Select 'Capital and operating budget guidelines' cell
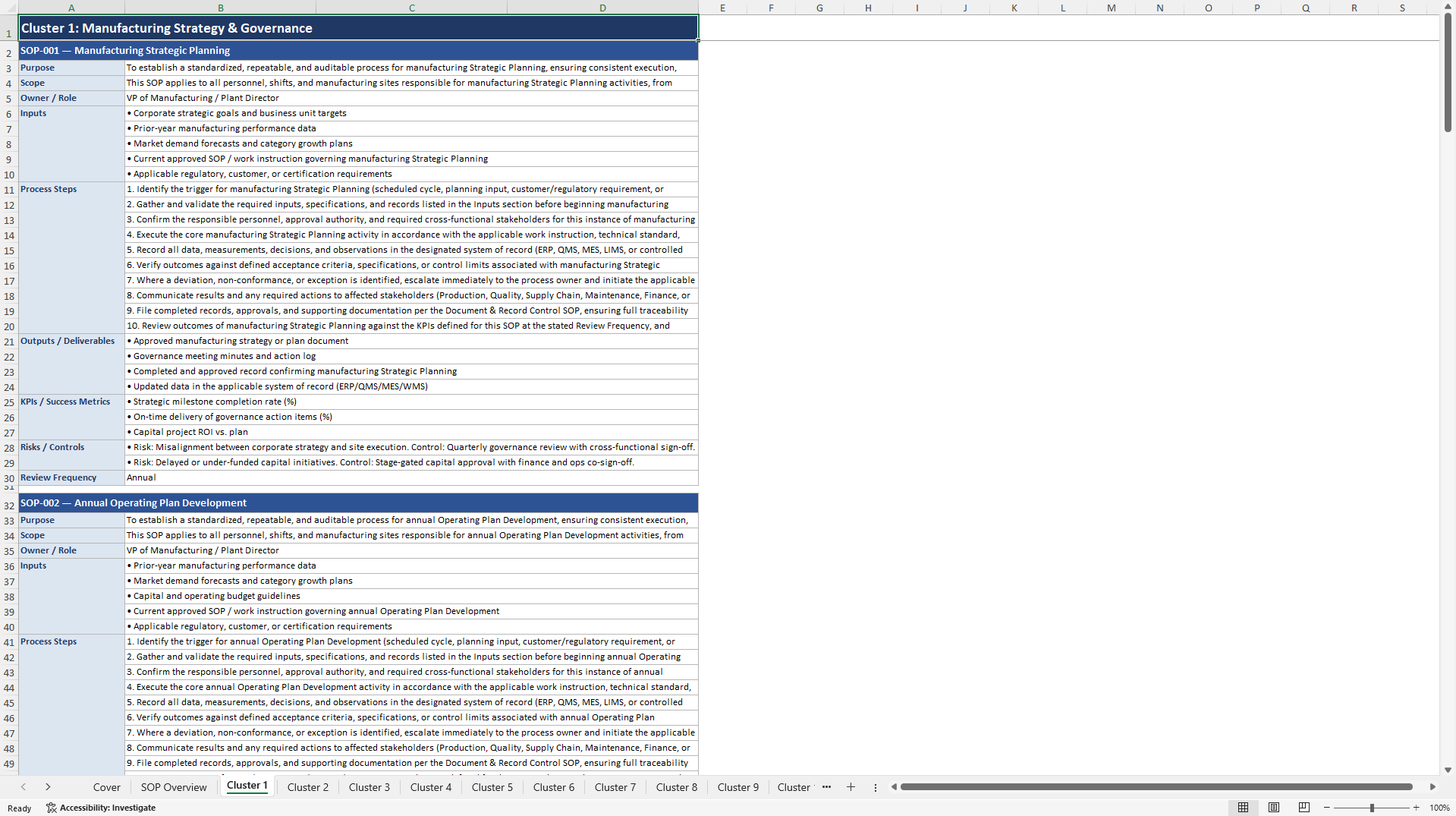The height and width of the screenshot is (816, 1456). [x=411, y=597]
